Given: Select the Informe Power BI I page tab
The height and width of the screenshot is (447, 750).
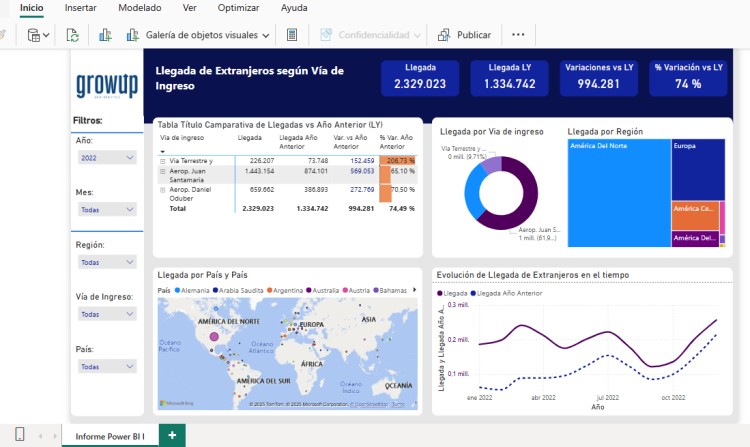Looking at the screenshot, I should pos(110,436).
